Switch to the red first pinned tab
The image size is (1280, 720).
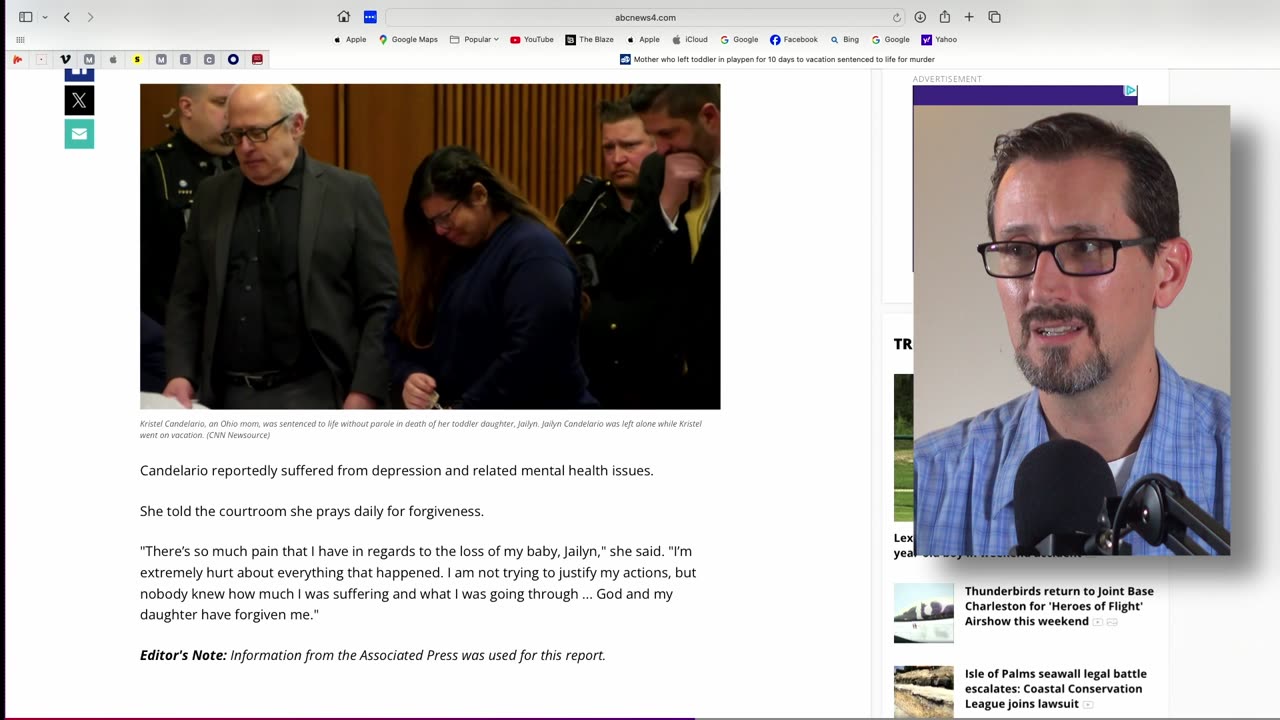(17, 60)
